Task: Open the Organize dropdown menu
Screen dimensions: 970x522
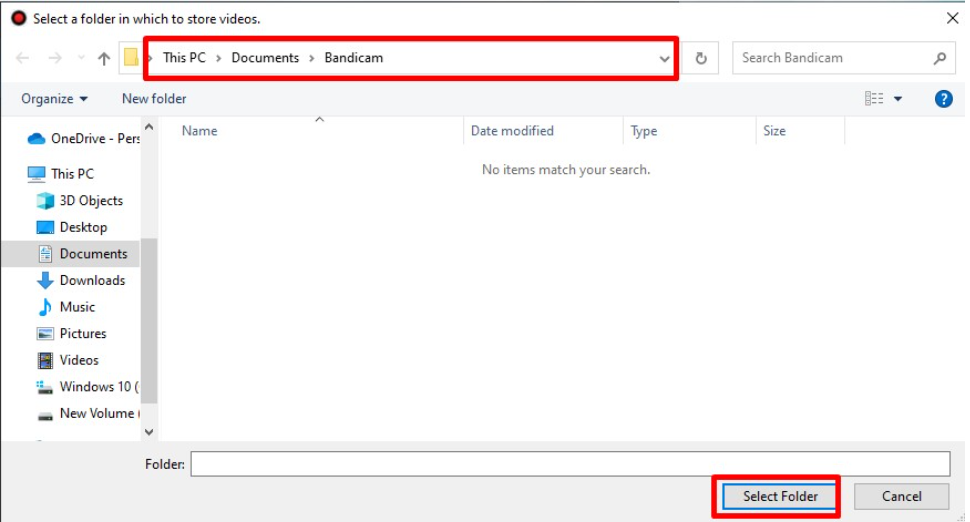Action: click(54, 99)
